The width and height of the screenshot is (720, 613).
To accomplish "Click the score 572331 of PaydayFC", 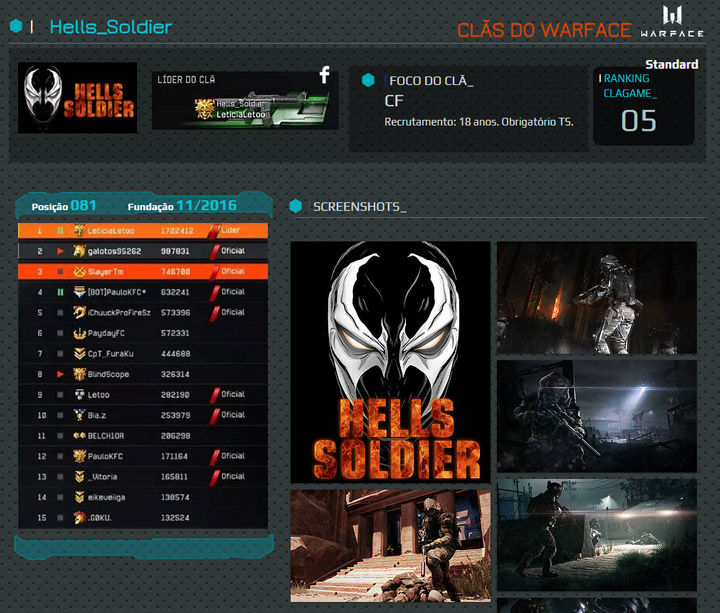I will coord(175,333).
